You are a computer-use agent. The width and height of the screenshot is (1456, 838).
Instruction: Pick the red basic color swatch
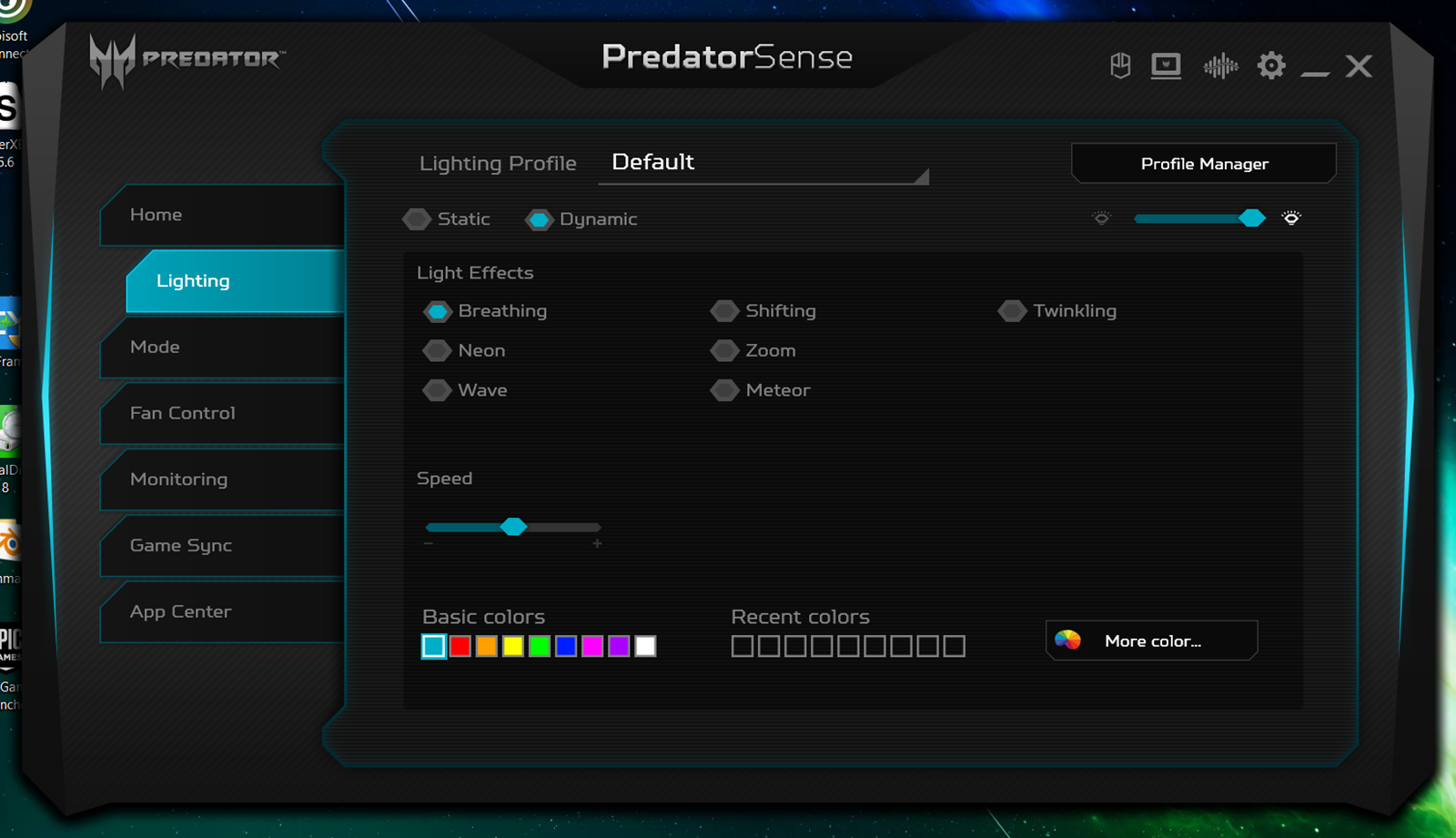tap(460, 646)
